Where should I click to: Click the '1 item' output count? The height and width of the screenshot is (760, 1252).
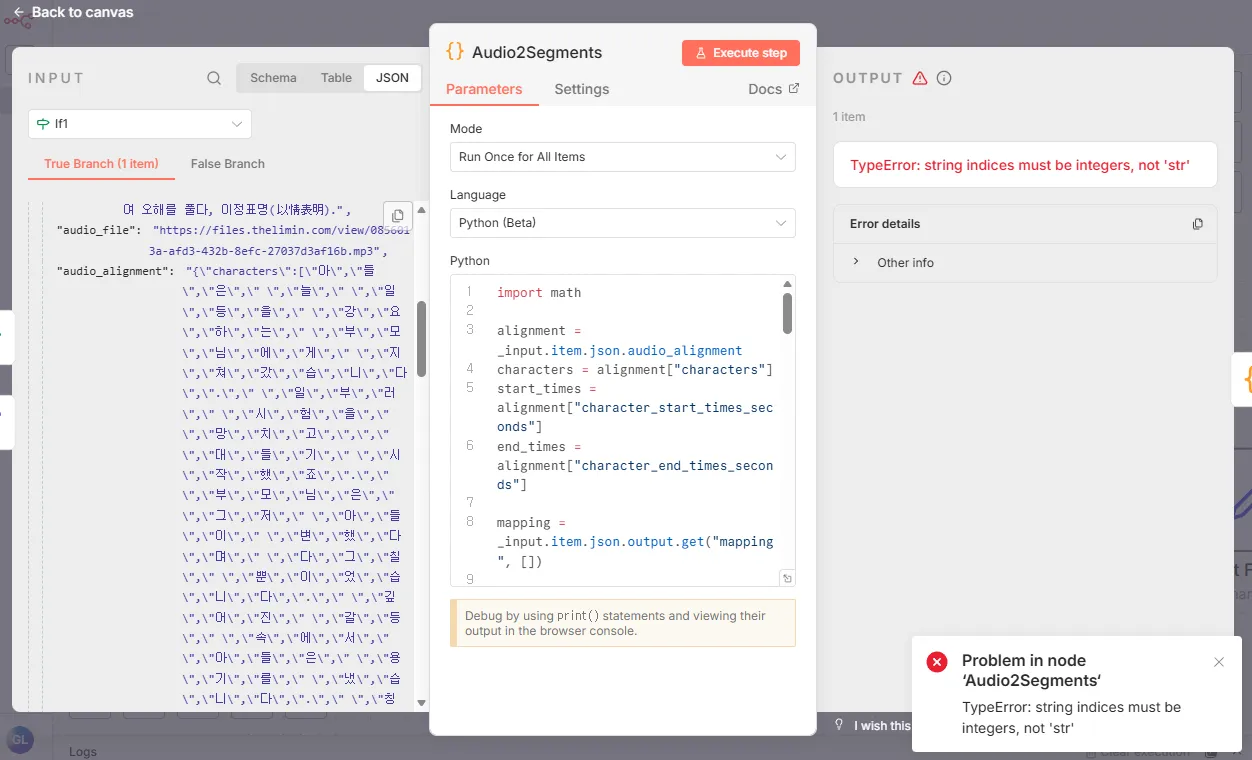point(849,117)
